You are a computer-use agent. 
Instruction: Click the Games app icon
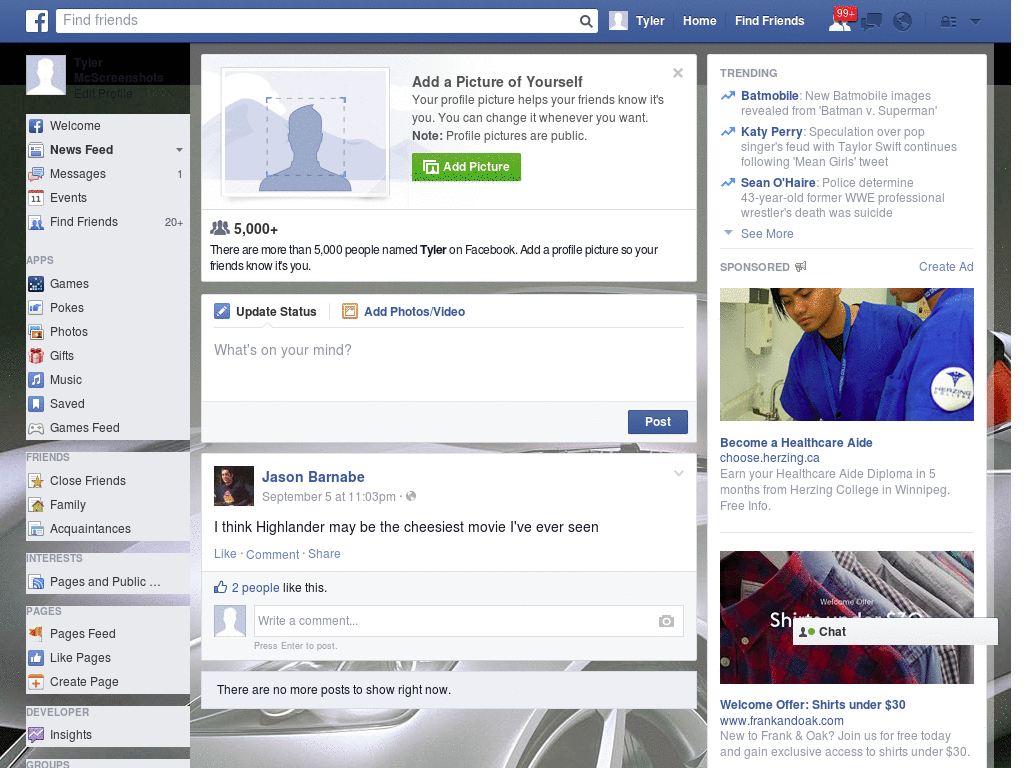(36, 284)
